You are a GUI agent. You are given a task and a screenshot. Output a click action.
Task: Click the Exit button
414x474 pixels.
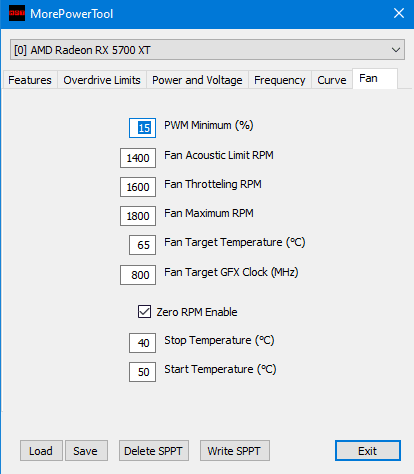(x=368, y=451)
